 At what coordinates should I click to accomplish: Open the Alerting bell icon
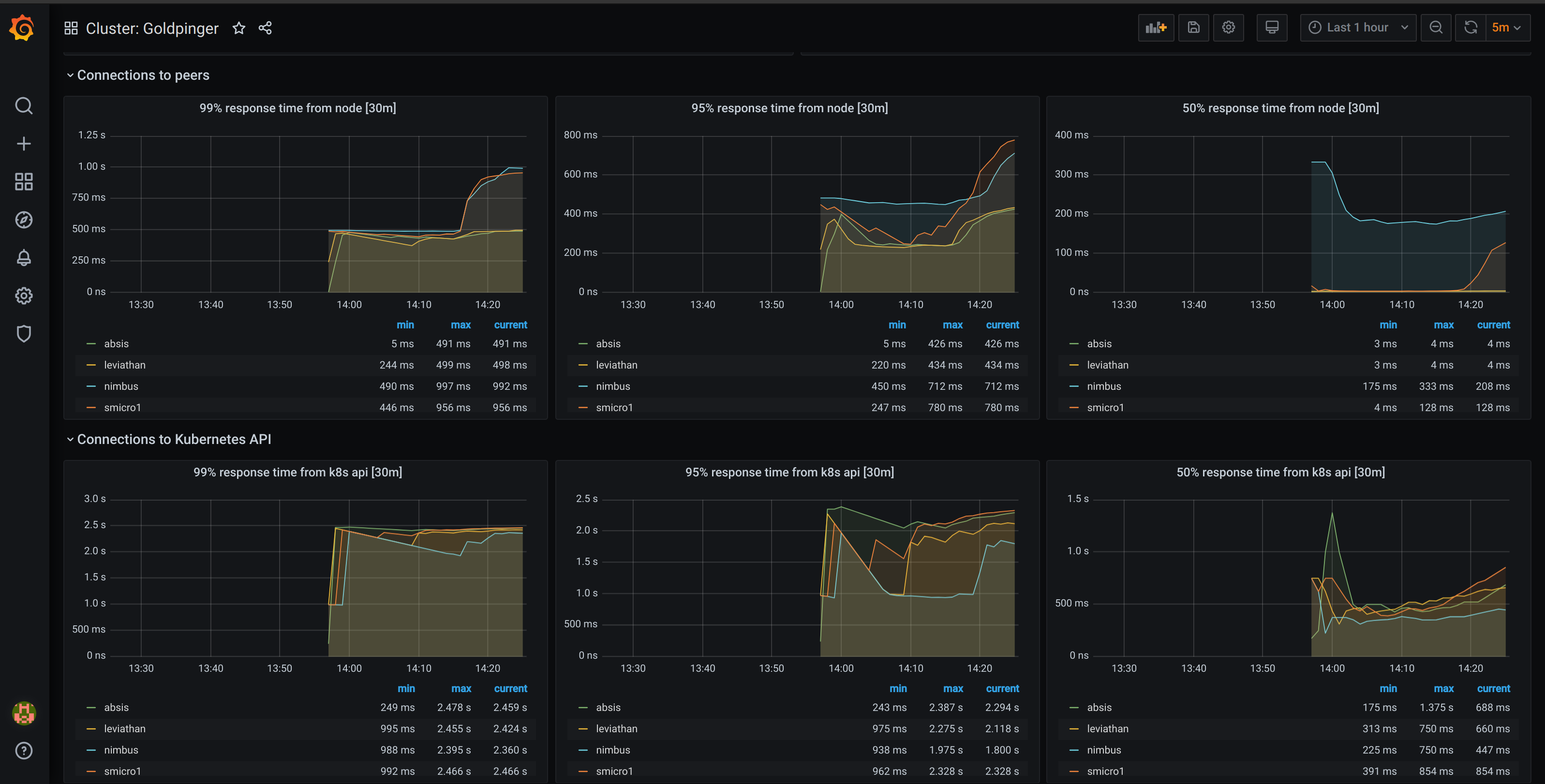click(x=23, y=257)
